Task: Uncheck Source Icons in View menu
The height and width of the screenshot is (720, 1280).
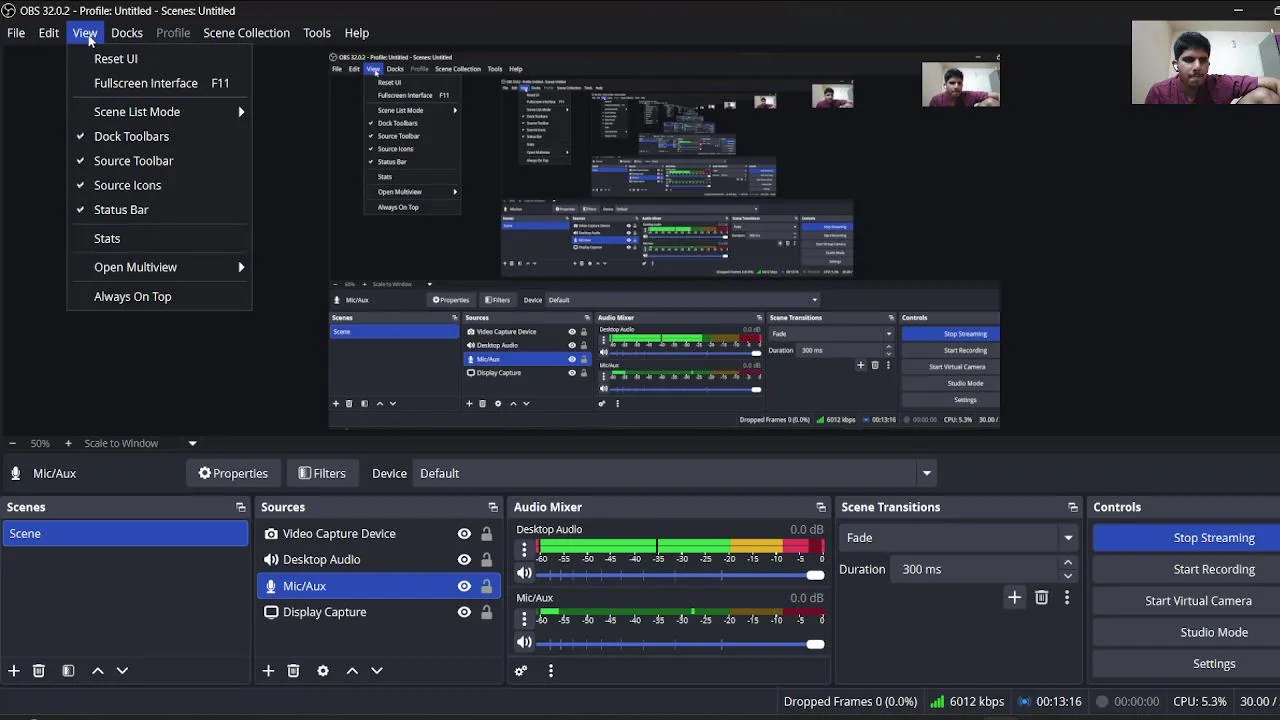Action: tap(159, 185)
